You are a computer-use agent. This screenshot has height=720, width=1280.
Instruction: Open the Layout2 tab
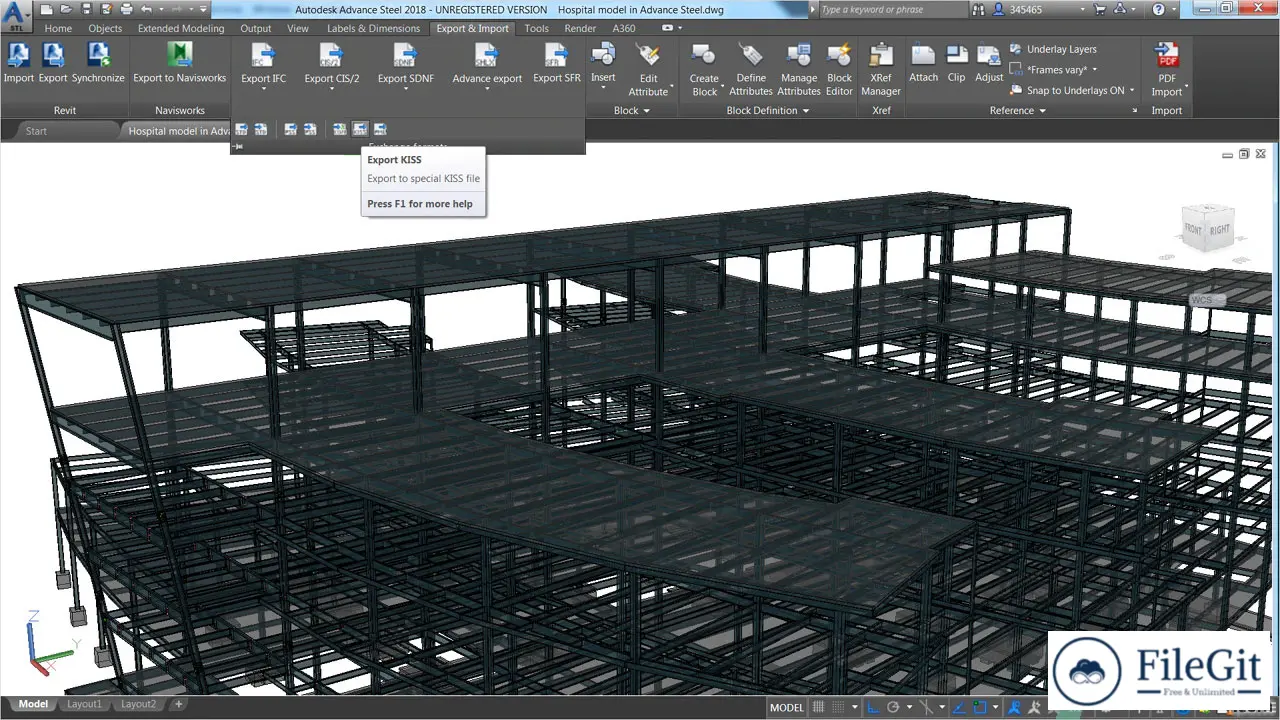pyautogui.click(x=138, y=704)
